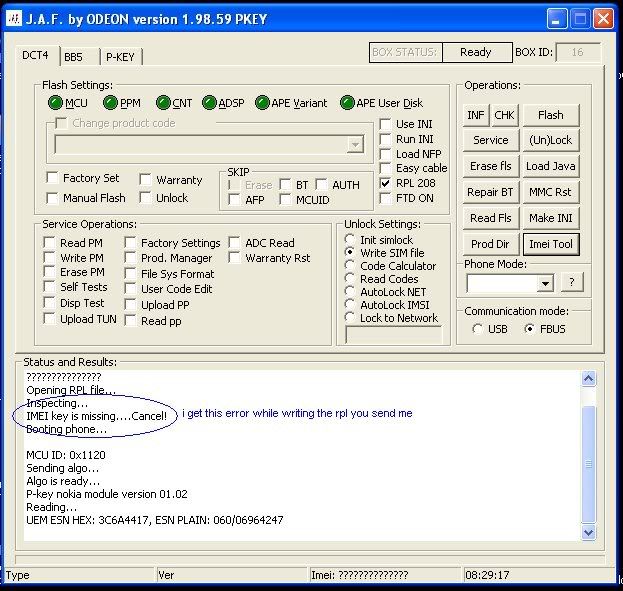Check Read PM service operation
The image size is (623, 591).
click(x=49, y=242)
